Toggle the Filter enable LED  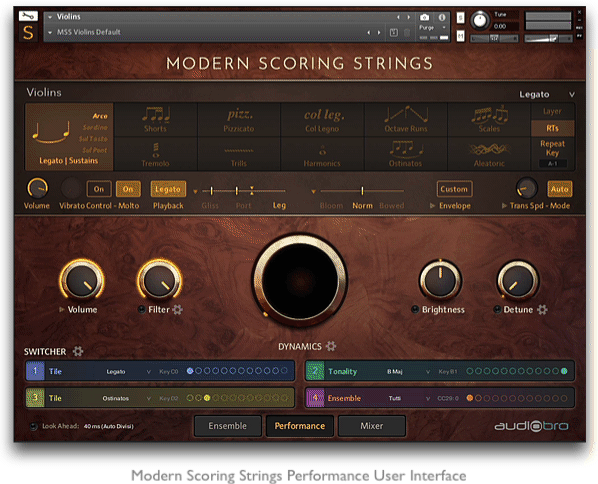141,309
